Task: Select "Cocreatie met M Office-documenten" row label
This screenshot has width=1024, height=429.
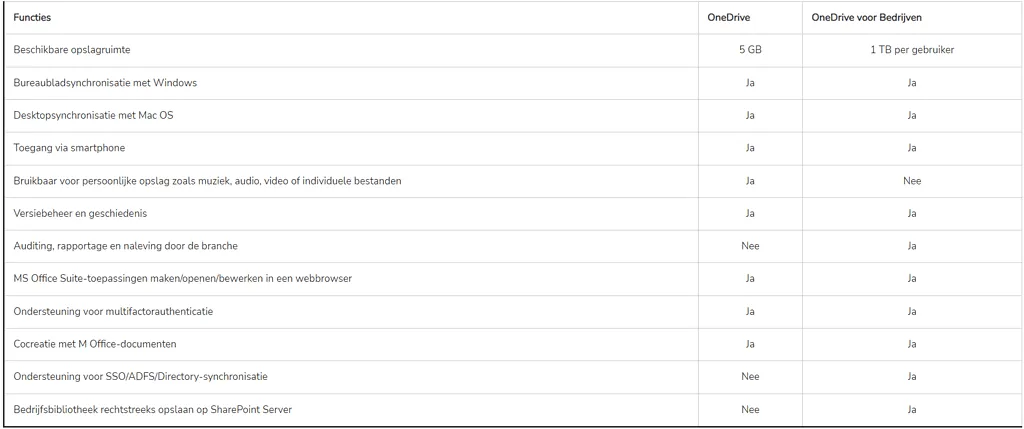Action: [x=96, y=344]
